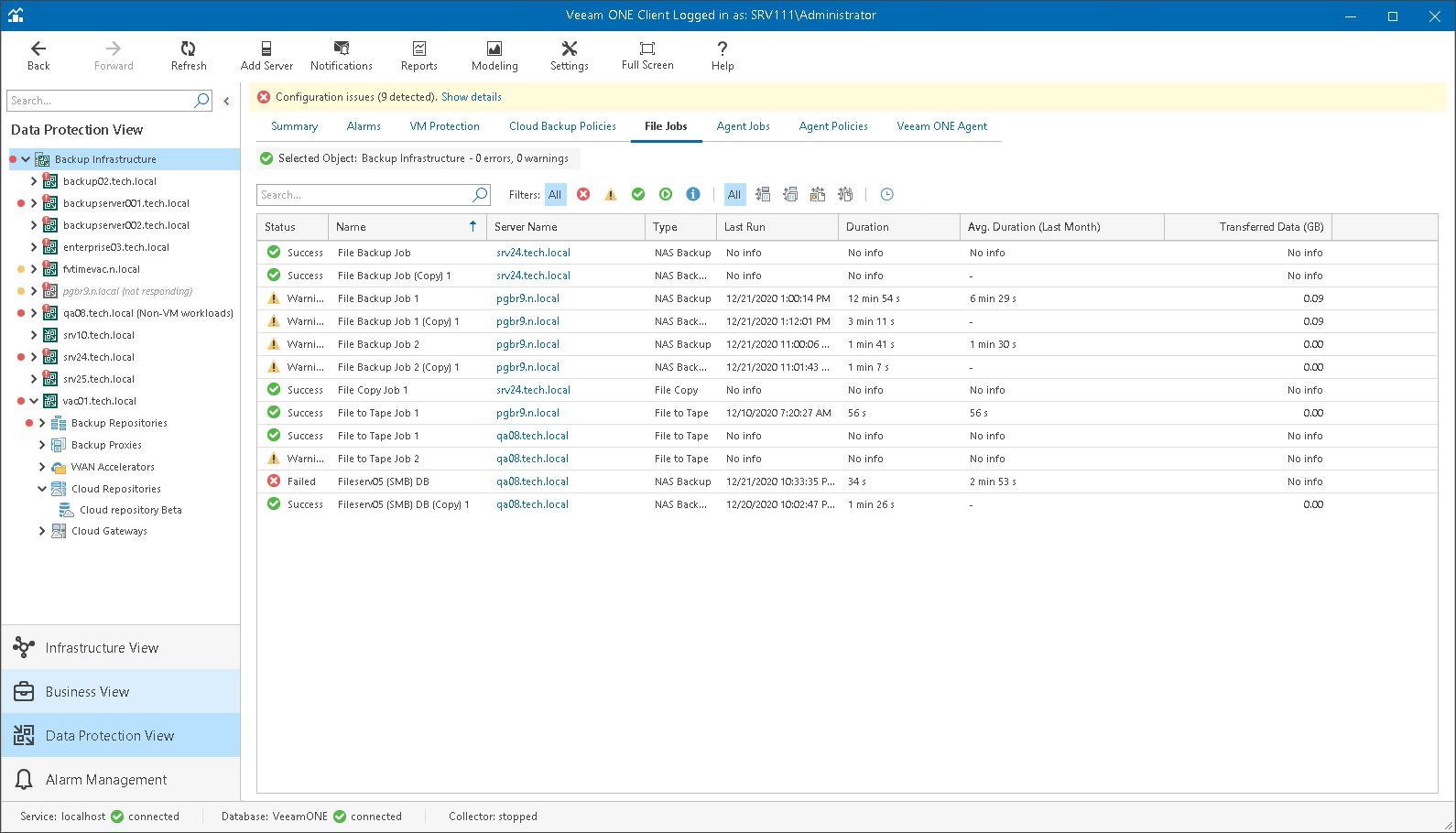Switch to Full Screen mode
Screen dimensions: 1456x833
pos(647,55)
